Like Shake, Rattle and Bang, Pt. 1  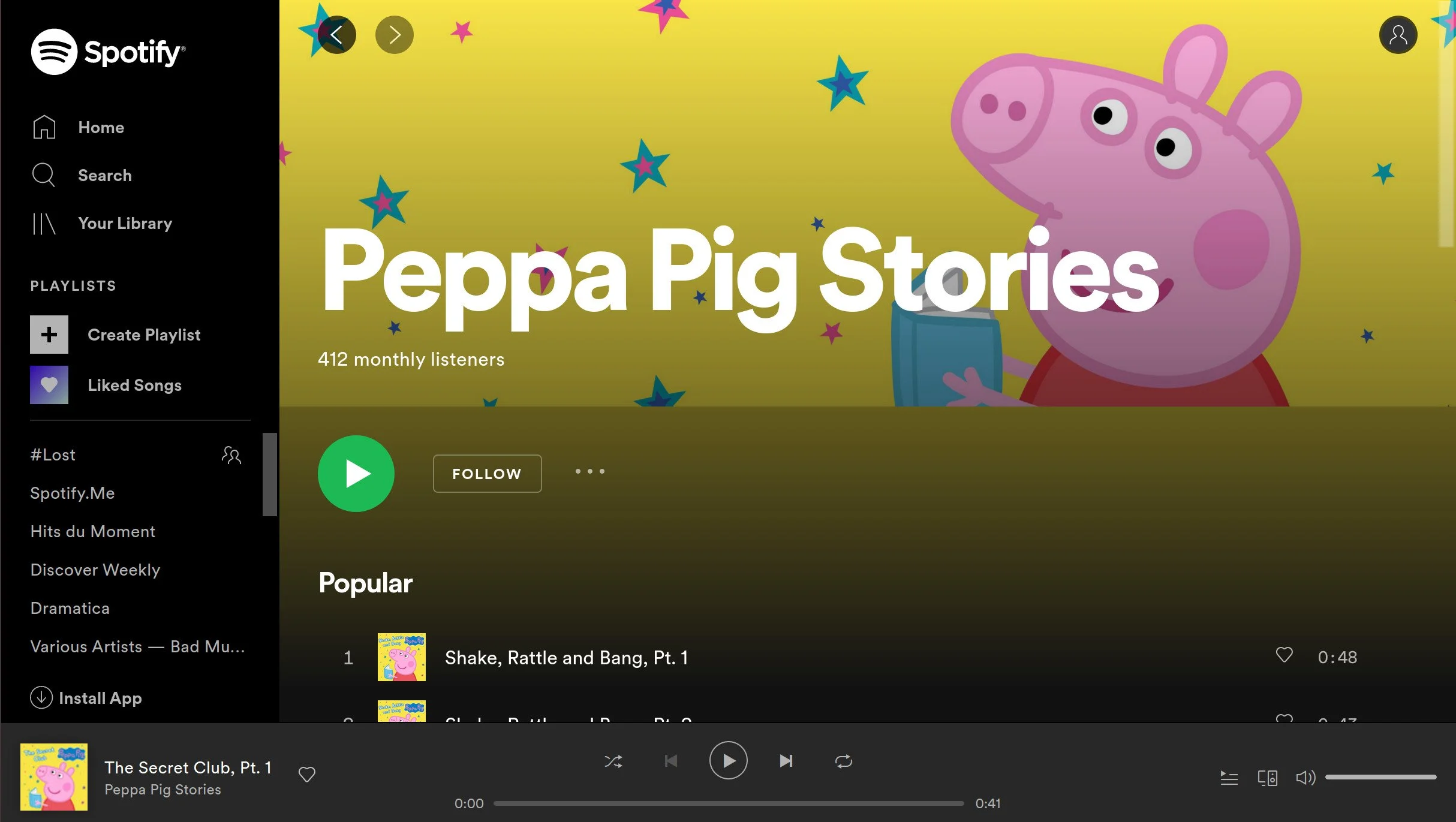click(1284, 655)
